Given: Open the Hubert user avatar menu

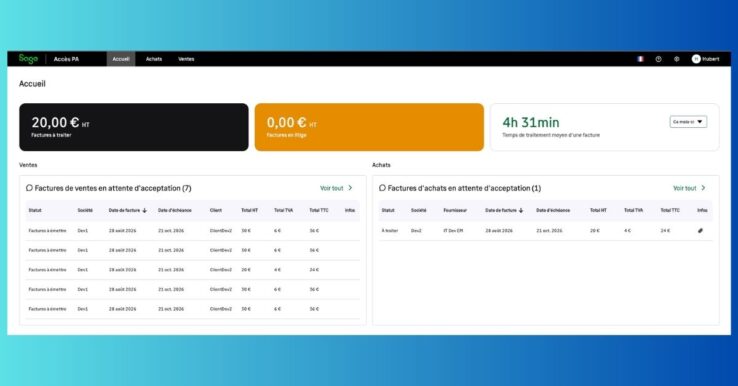Looking at the screenshot, I should click(706, 59).
